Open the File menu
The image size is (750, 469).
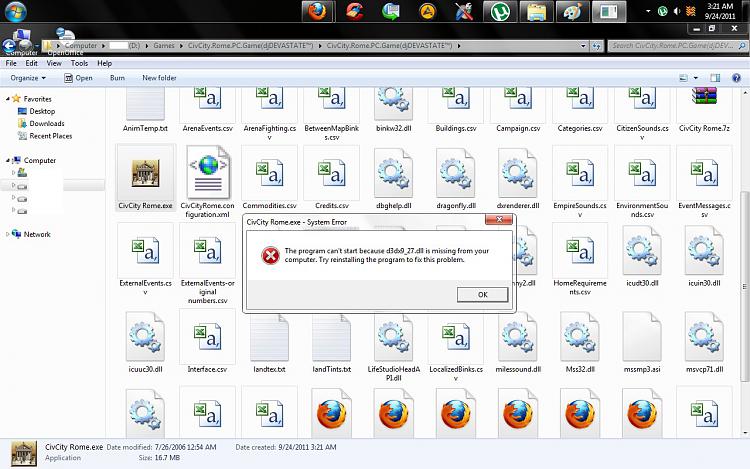click(x=11, y=63)
